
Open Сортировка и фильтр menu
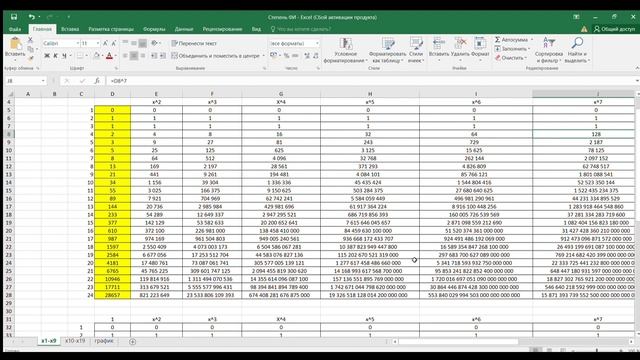coord(549,50)
